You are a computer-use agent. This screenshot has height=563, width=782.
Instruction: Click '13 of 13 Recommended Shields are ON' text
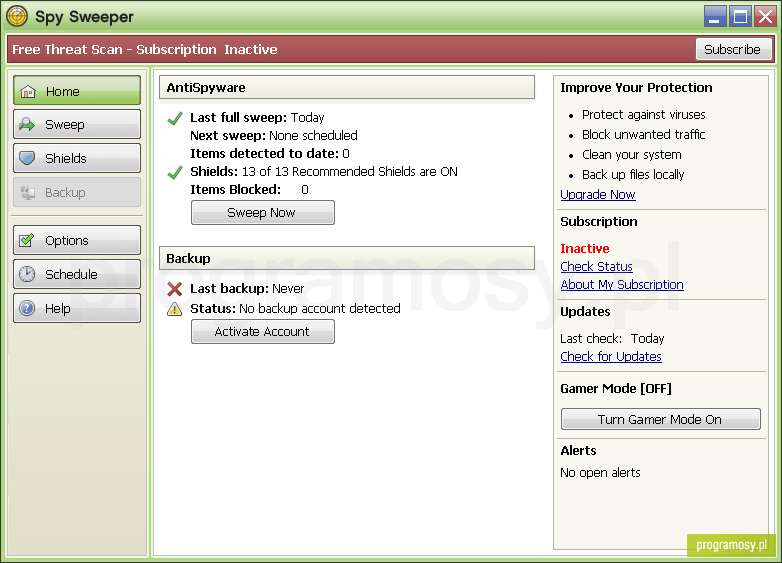(350, 172)
